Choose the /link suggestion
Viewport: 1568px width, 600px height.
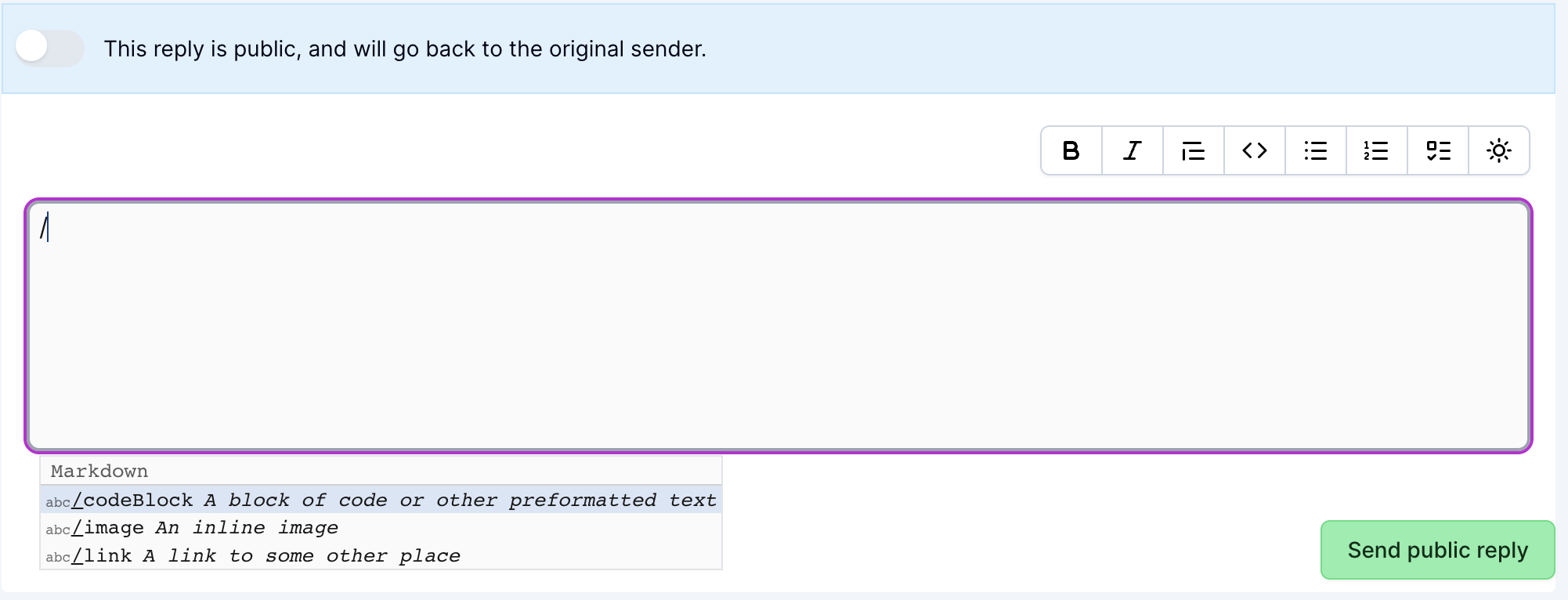pyautogui.click(x=381, y=556)
